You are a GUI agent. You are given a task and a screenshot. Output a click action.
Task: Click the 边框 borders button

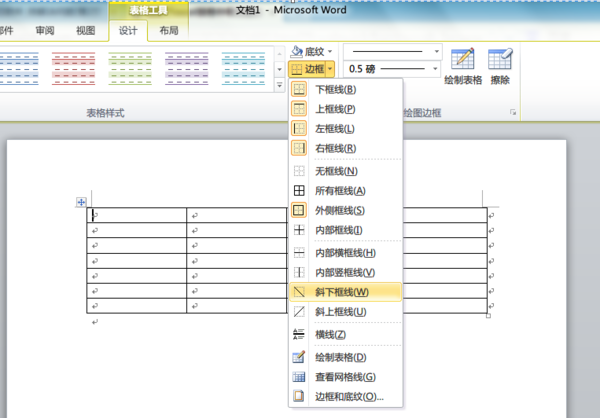(x=307, y=69)
